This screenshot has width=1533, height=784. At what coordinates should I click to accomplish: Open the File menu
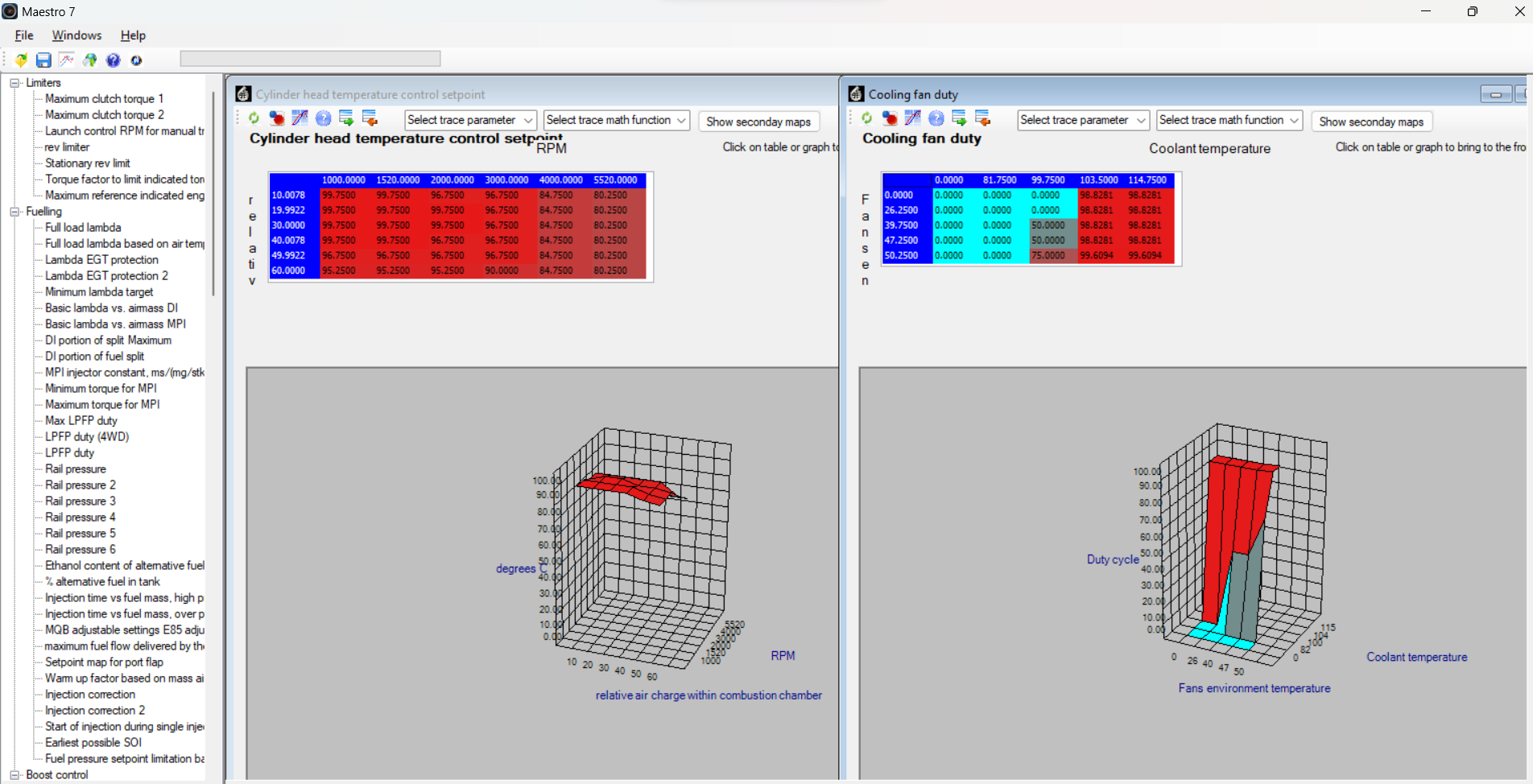tap(24, 35)
